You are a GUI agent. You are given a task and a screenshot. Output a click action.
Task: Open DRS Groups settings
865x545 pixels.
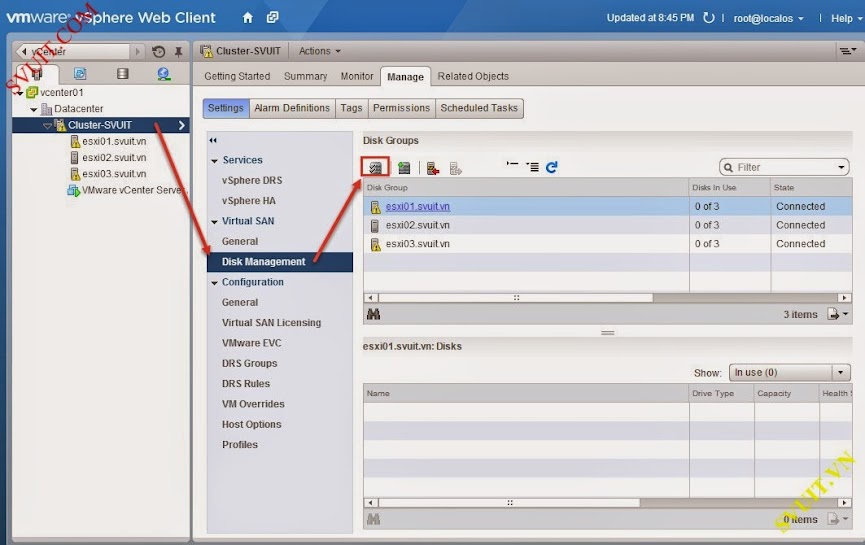pos(249,364)
